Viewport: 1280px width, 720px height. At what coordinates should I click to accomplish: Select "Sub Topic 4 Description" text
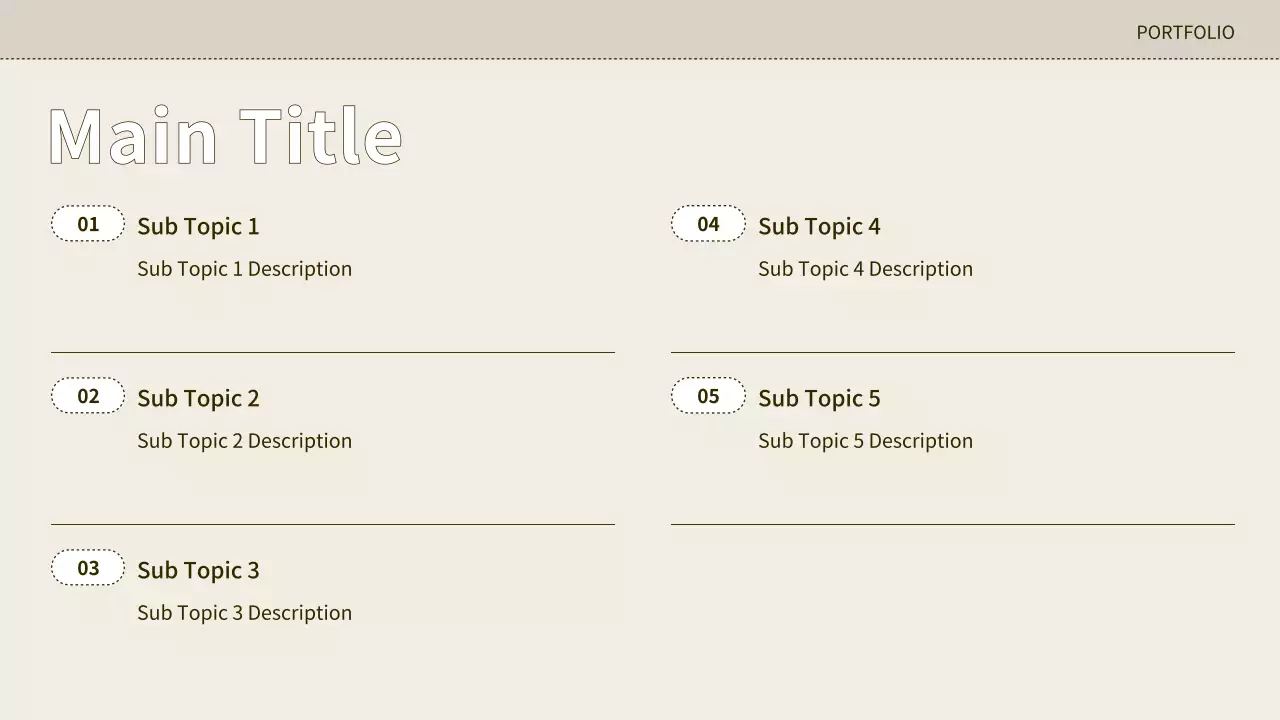(x=865, y=269)
